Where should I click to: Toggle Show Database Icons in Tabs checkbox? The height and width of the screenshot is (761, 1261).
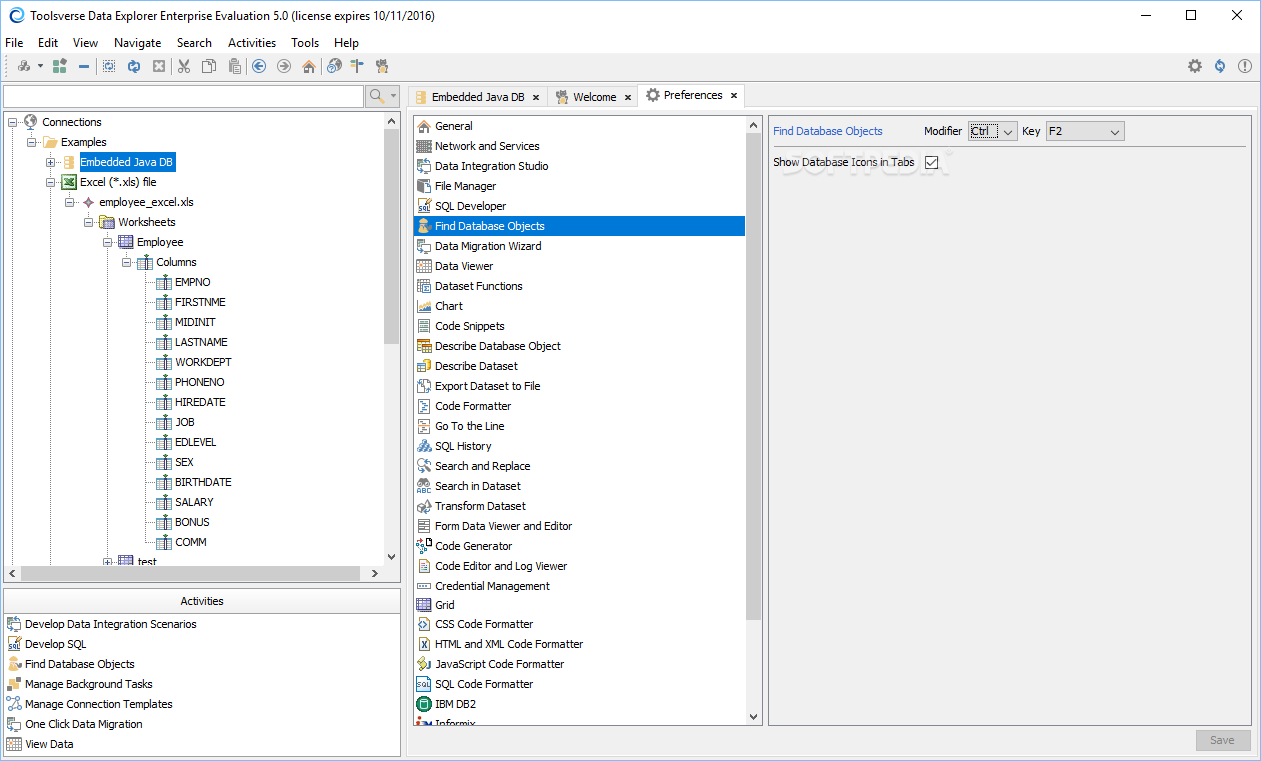[x=932, y=162]
